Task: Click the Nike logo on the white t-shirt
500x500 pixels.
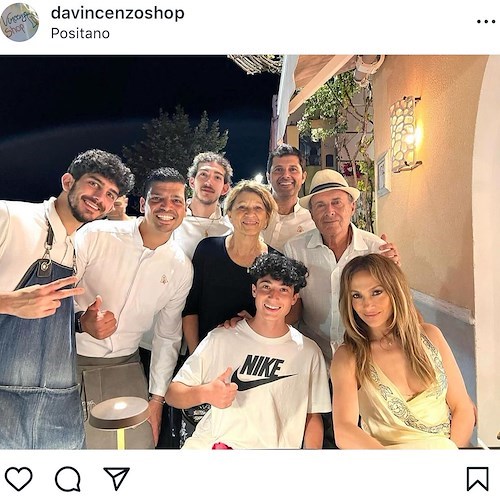Action: pyautogui.click(x=262, y=373)
